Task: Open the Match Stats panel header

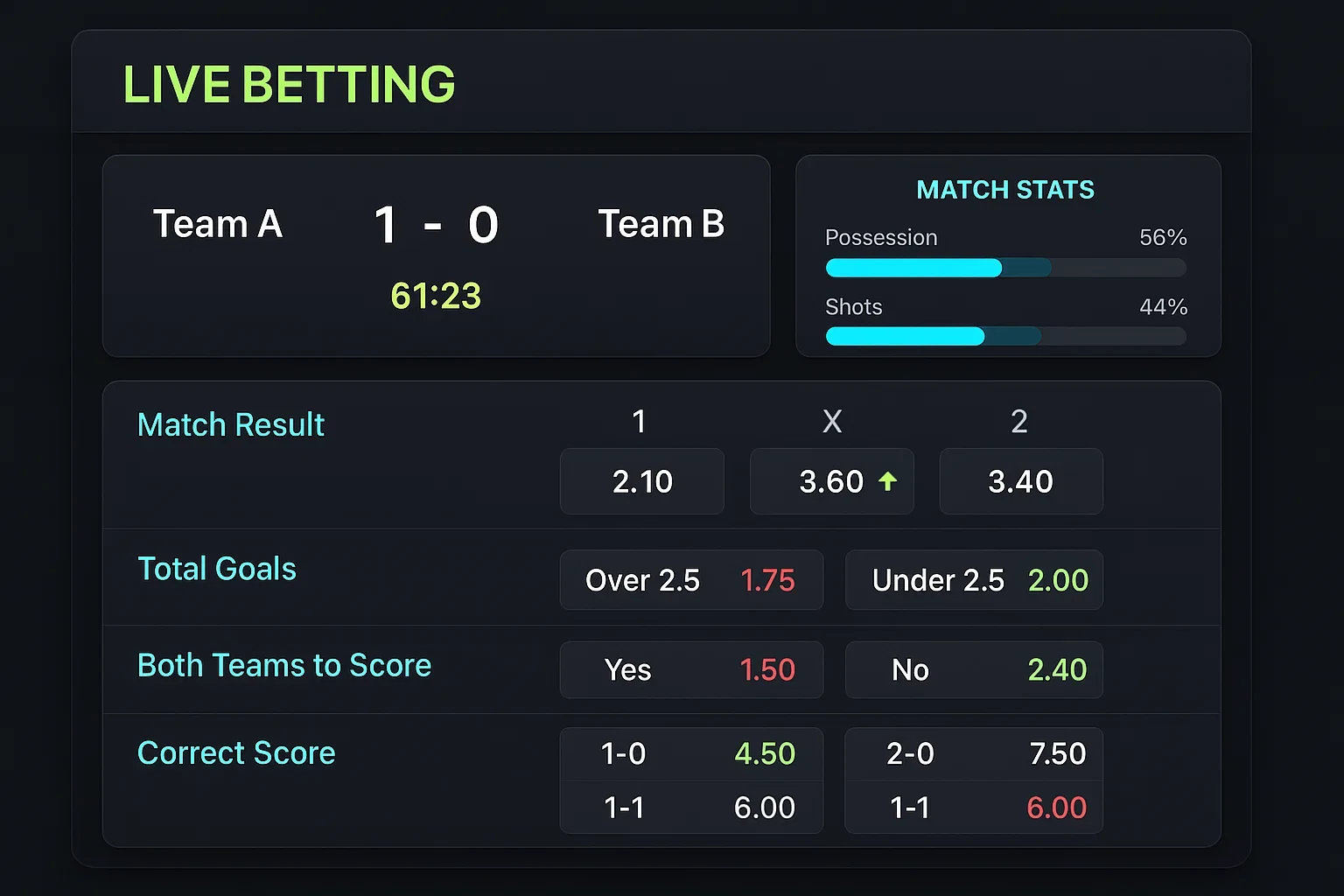Action: click(x=1005, y=190)
